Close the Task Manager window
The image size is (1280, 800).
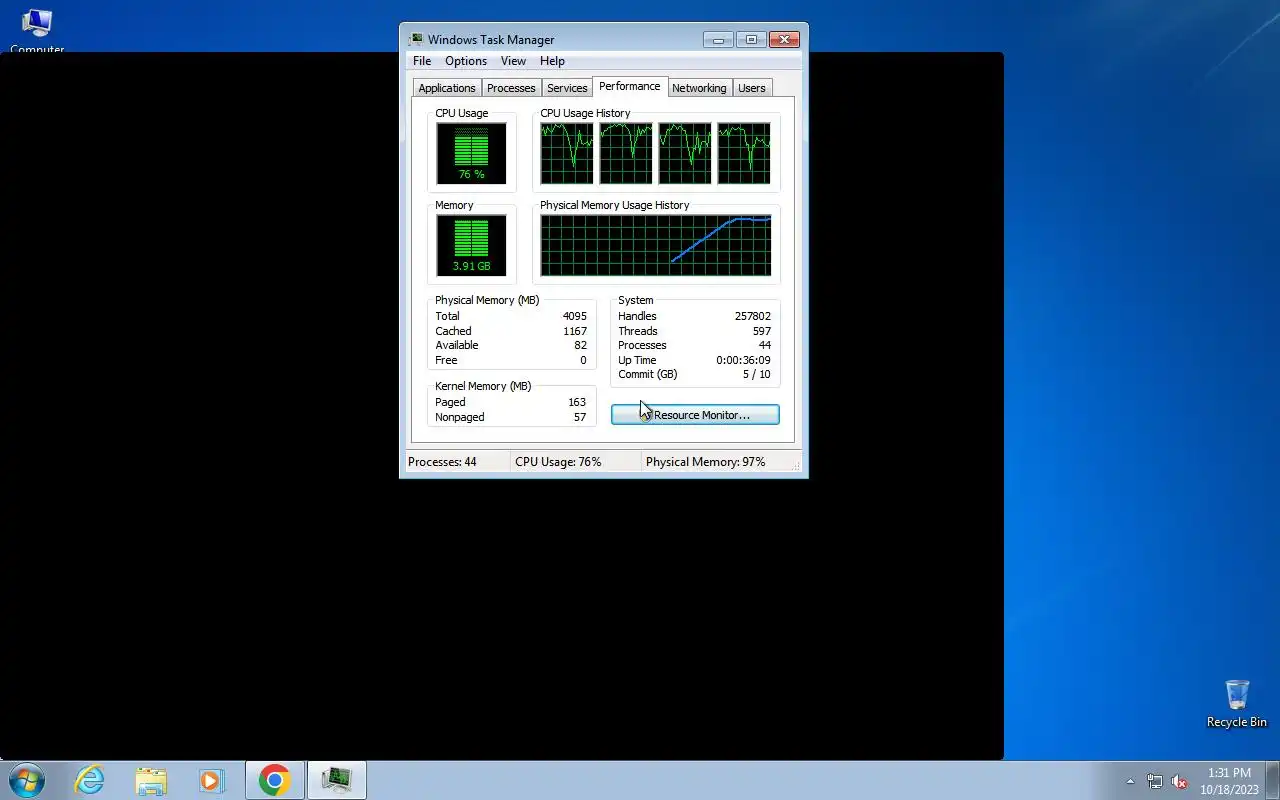pos(784,40)
